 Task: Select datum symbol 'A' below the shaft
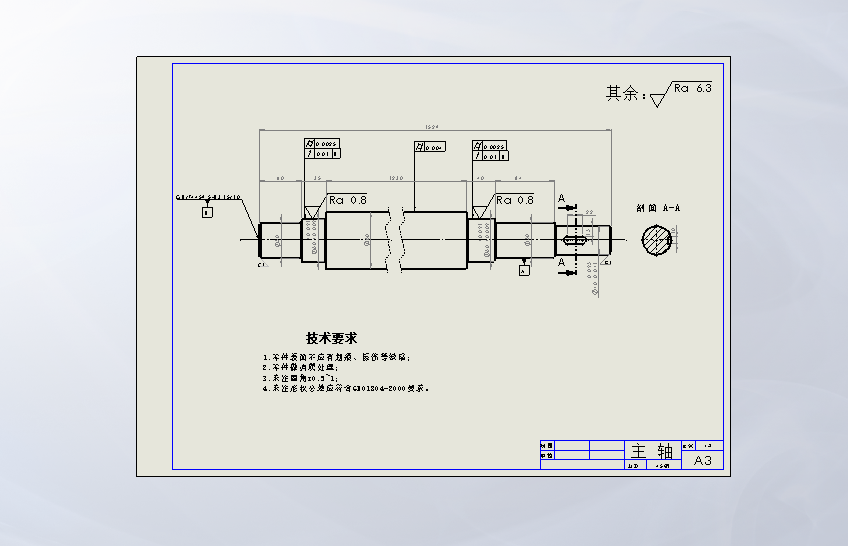[x=524, y=271]
